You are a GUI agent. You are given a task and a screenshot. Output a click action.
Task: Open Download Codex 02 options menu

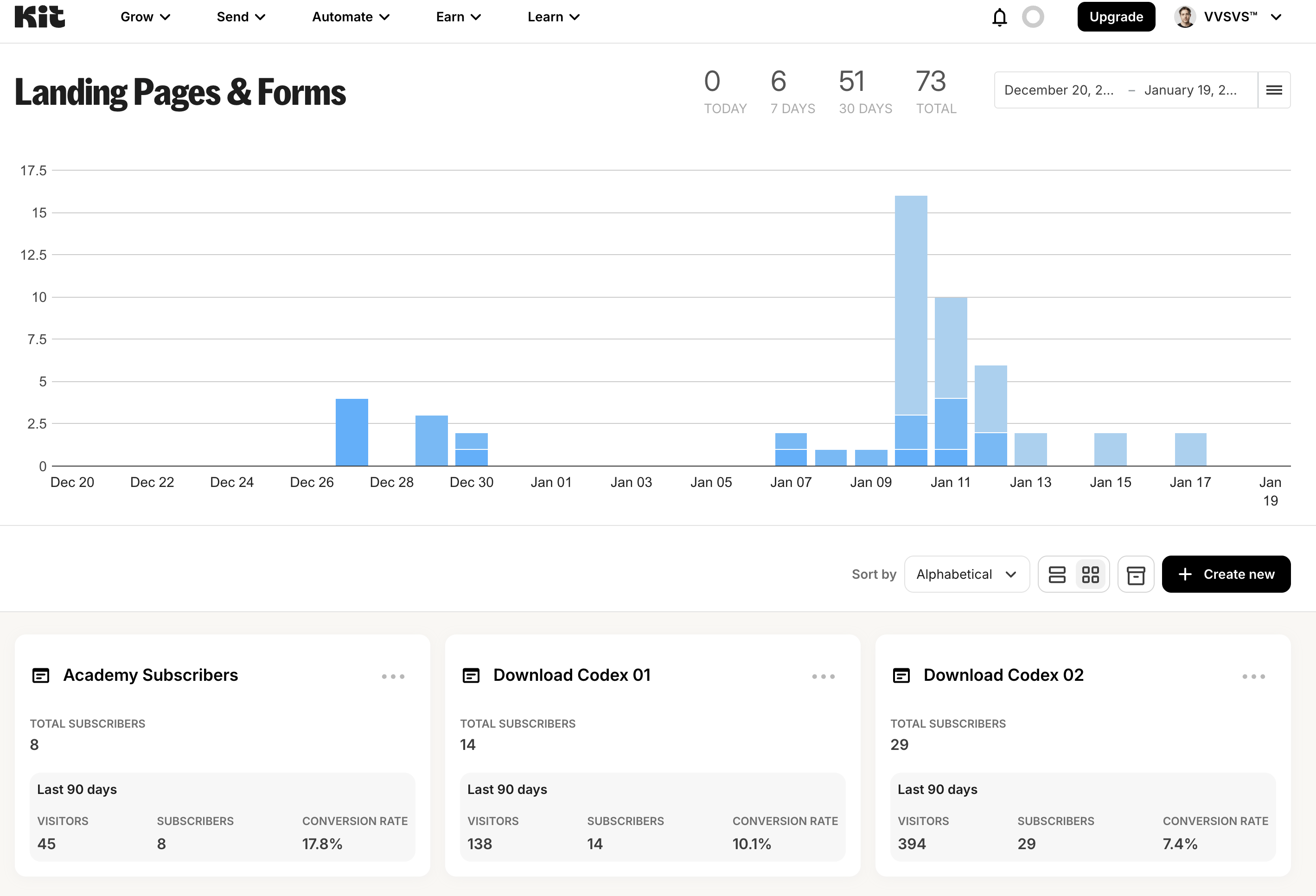[1254, 676]
